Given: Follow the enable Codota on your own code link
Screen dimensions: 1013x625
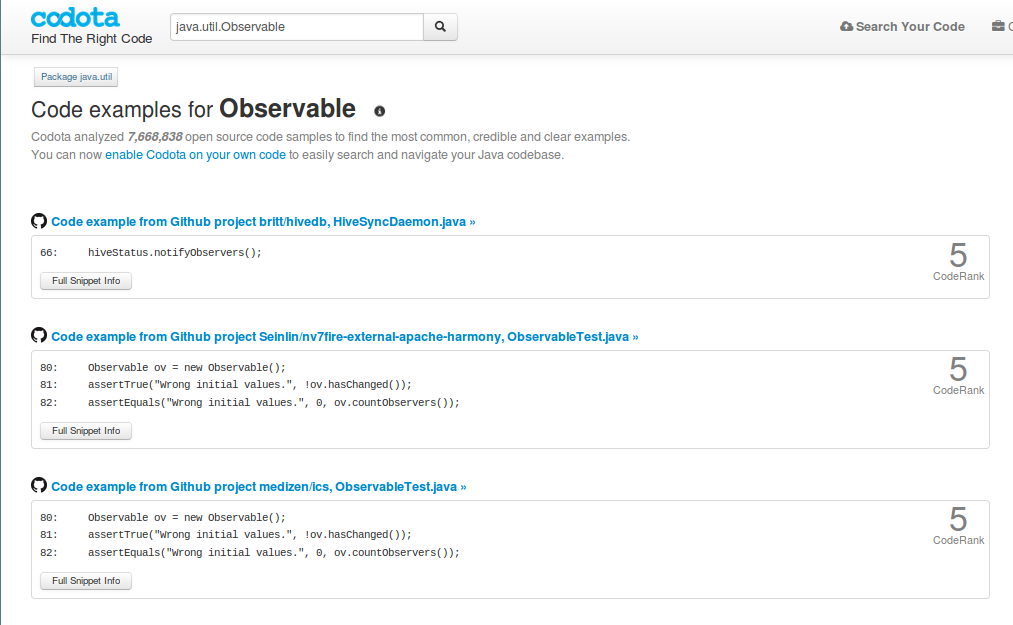Looking at the screenshot, I should (x=195, y=155).
